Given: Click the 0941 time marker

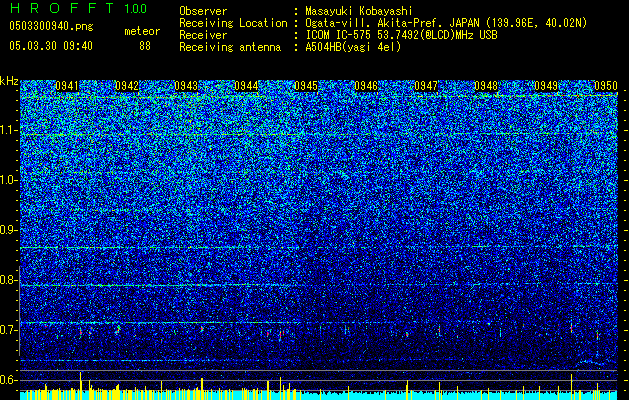Looking at the screenshot, I should [x=67, y=86].
